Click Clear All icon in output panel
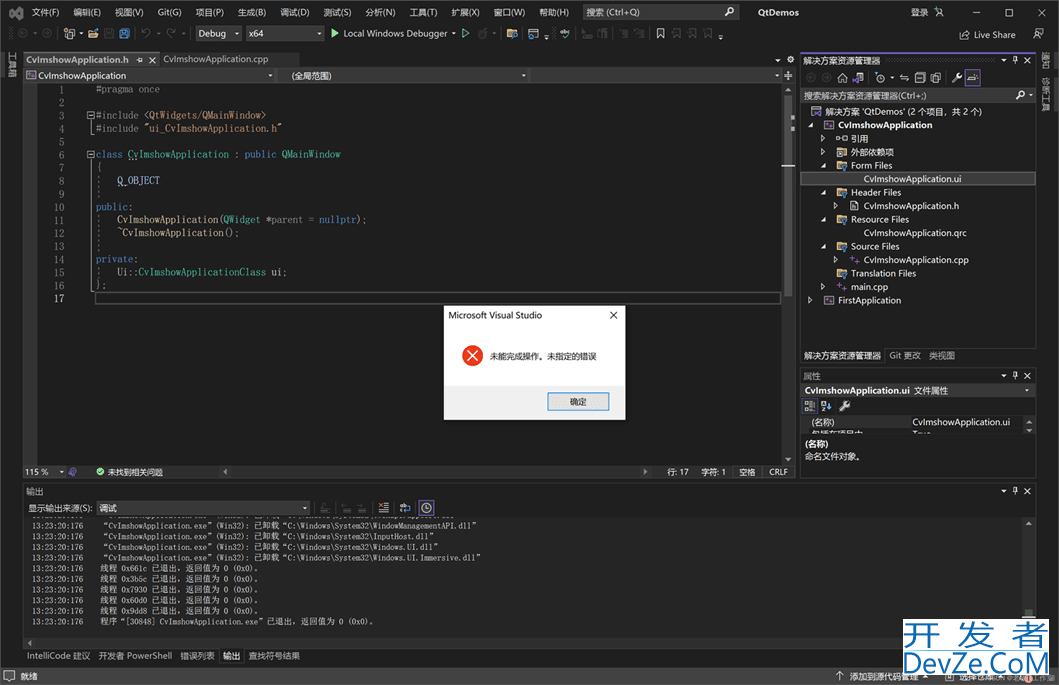The image size is (1059, 685). [x=384, y=508]
